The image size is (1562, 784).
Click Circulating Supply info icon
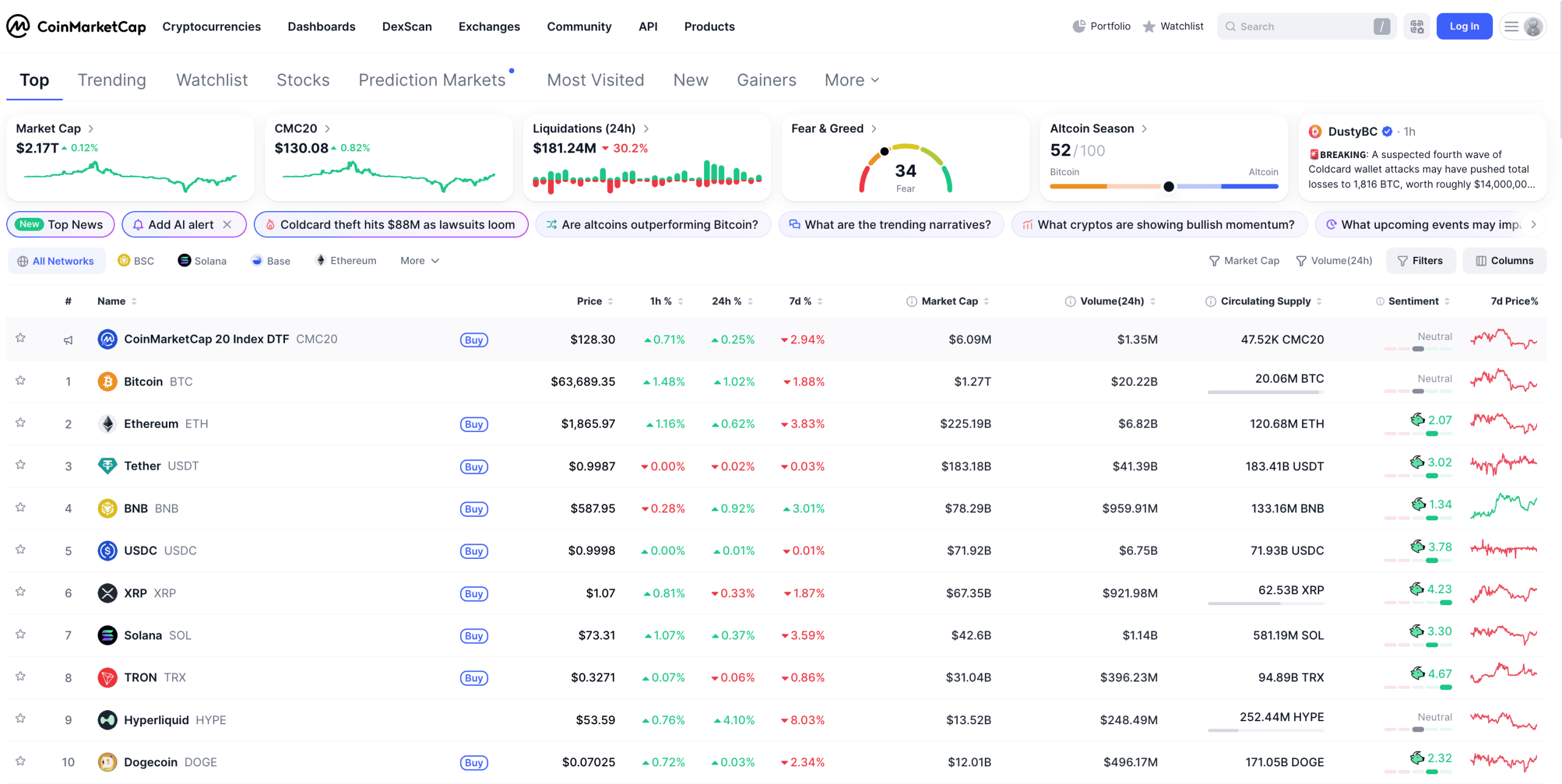point(1211,301)
